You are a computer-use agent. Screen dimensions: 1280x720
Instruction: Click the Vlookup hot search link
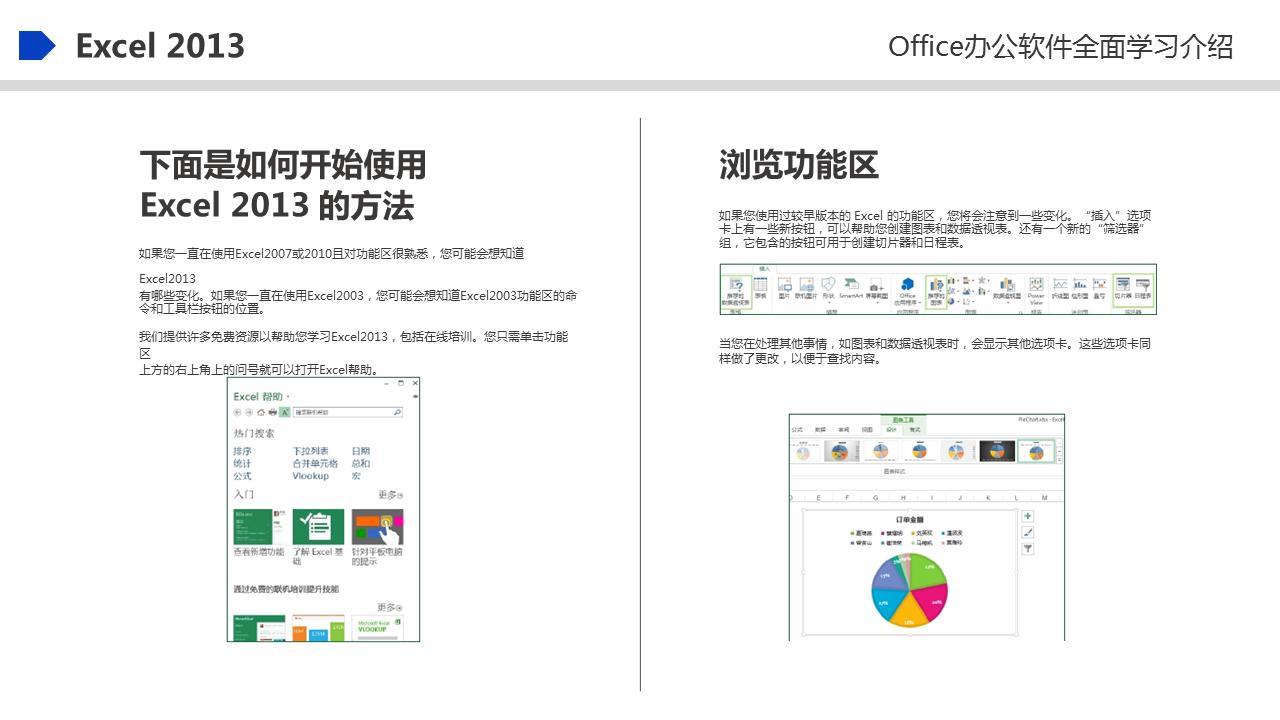(x=311, y=477)
